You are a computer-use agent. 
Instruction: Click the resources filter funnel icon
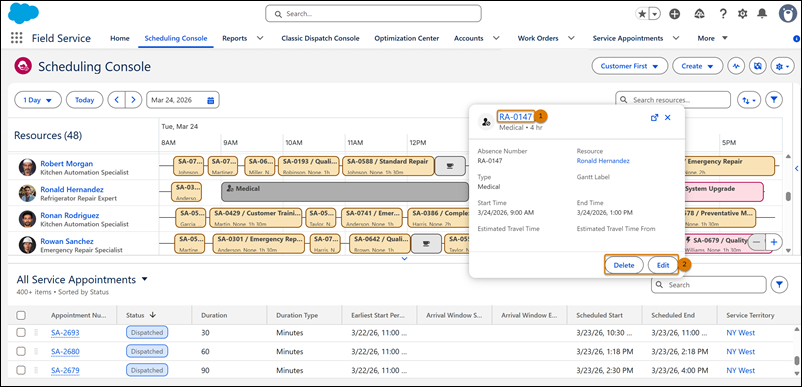coord(774,100)
